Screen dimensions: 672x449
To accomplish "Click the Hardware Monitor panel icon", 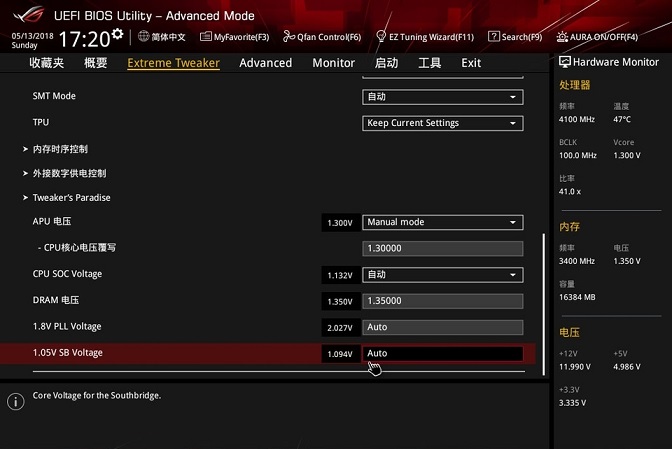I will click(564, 62).
